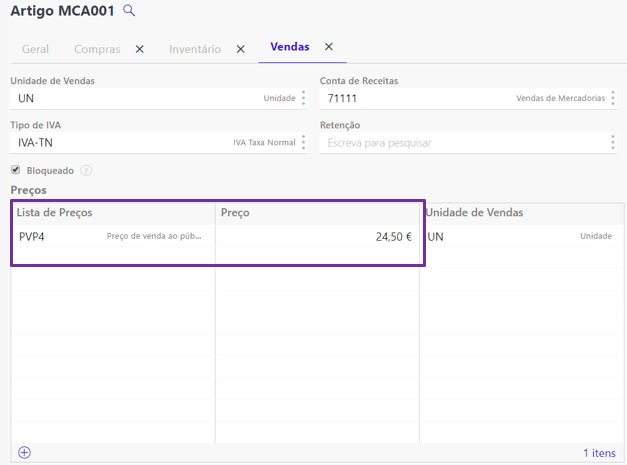The image size is (627, 465).
Task: Close the Inventário tab using its X
Action: (240, 49)
